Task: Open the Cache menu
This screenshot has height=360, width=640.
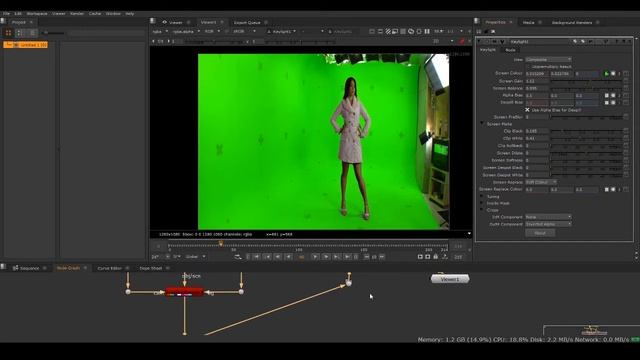Action: [95, 13]
